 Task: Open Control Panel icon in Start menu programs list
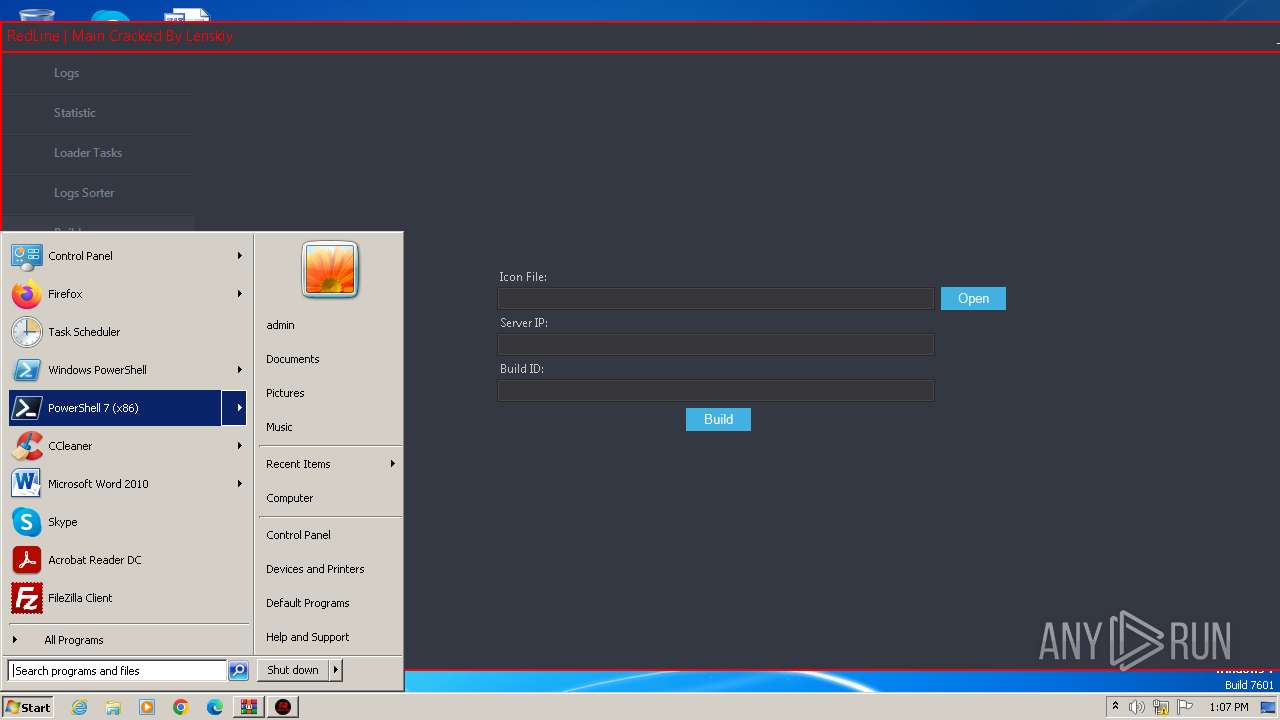click(26, 256)
